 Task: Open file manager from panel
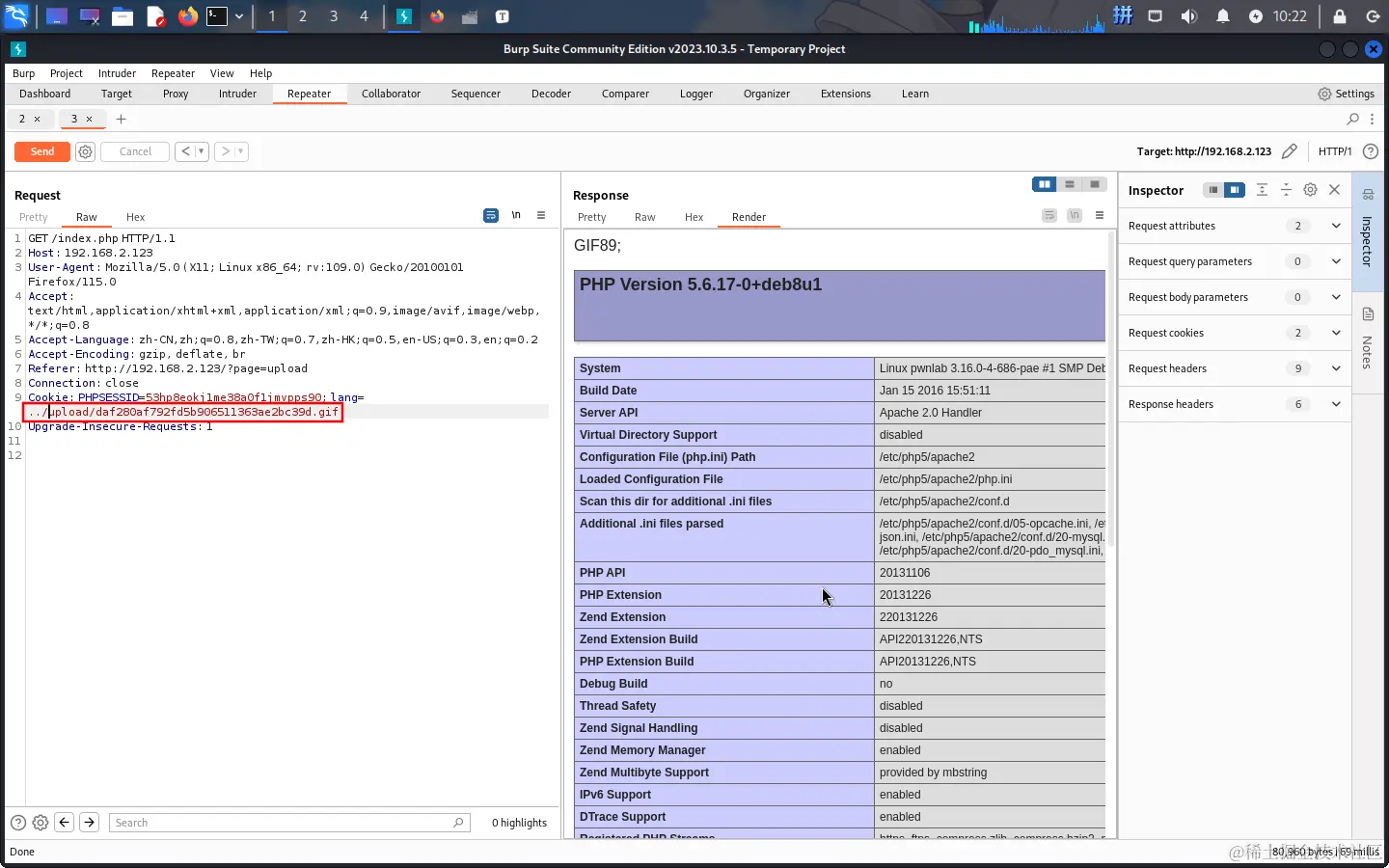click(123, 16)
